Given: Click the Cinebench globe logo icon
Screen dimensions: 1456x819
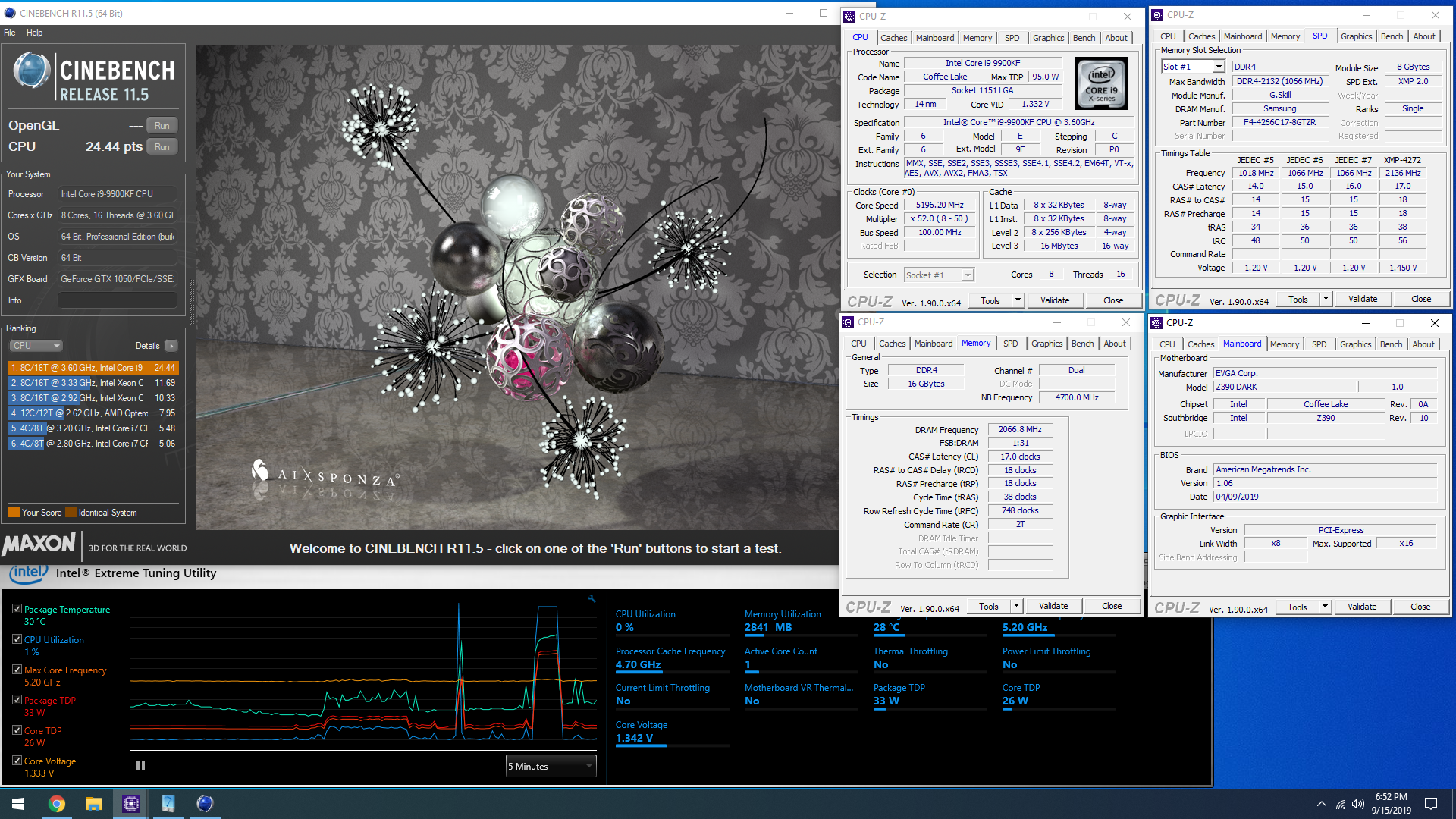Looking at the screenshot, I should click(32, 71).
